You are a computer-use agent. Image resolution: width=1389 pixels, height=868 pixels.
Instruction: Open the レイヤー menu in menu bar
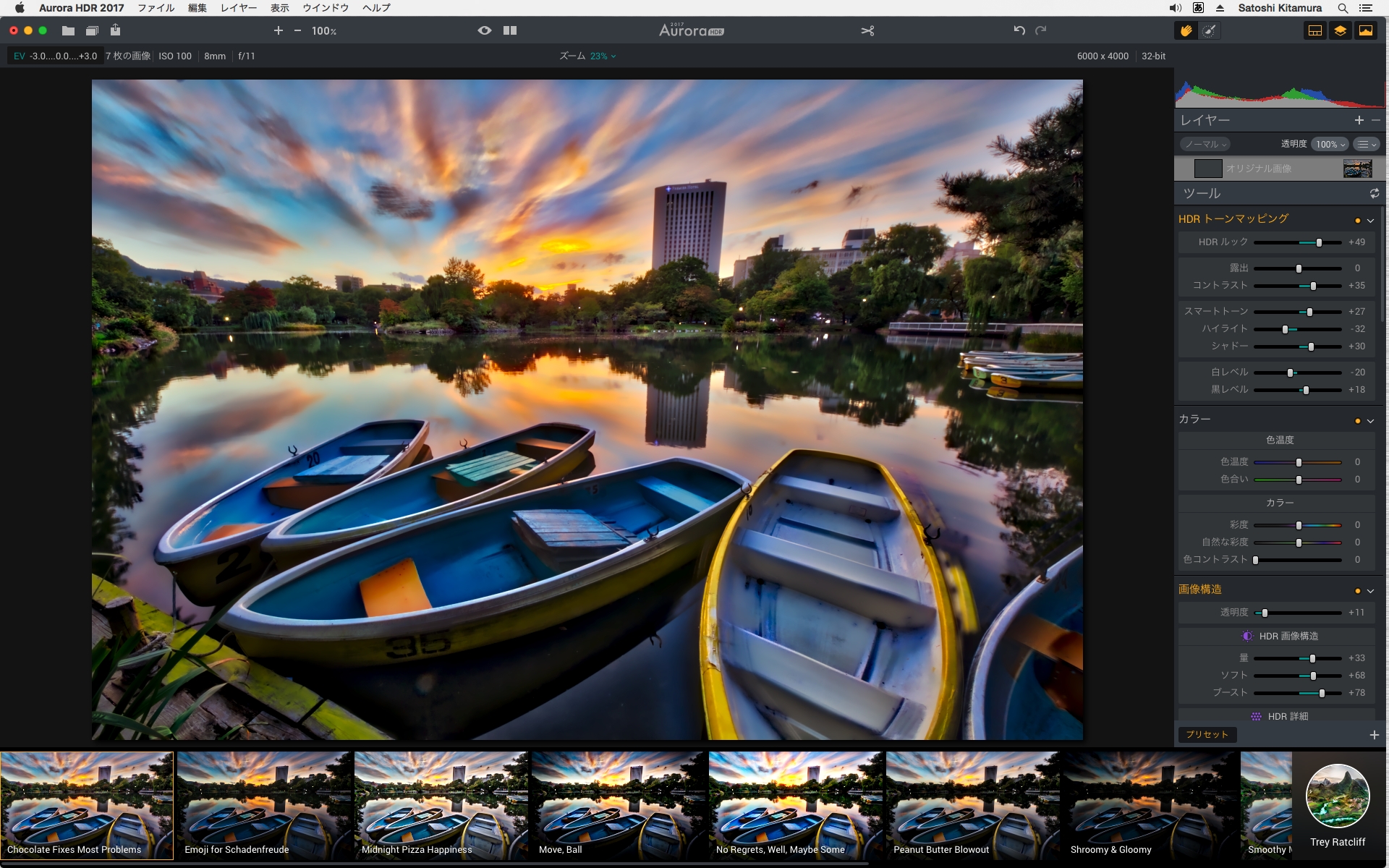[238, 8]
